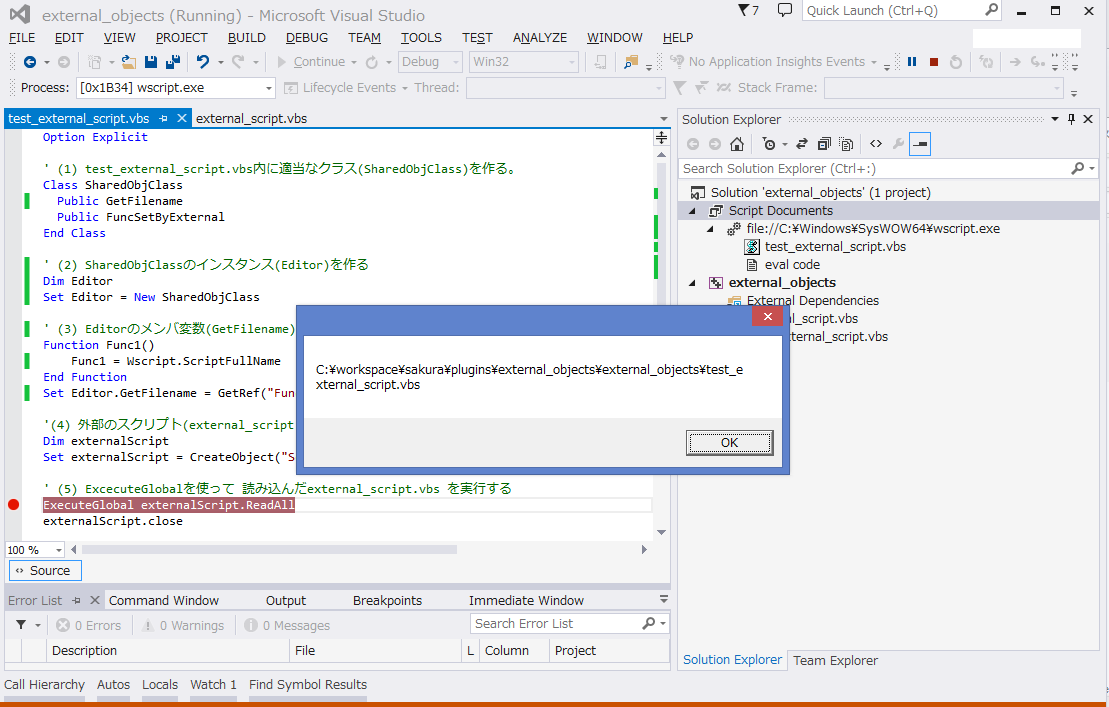Click Break All pause icon in debug toolbar
This screenshot has width=1109, height=707.
pos(911,61)
